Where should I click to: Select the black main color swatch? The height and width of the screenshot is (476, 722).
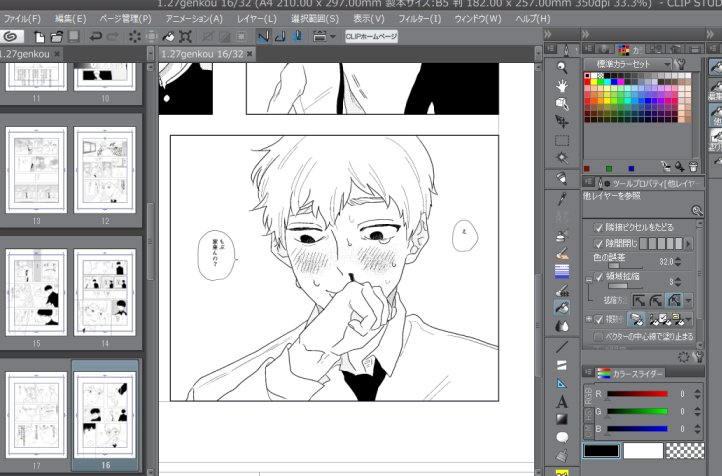pos(601,451)
